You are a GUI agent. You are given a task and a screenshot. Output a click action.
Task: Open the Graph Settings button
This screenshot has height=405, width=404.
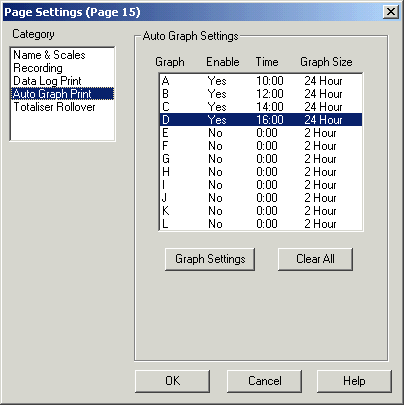(210, 259)
